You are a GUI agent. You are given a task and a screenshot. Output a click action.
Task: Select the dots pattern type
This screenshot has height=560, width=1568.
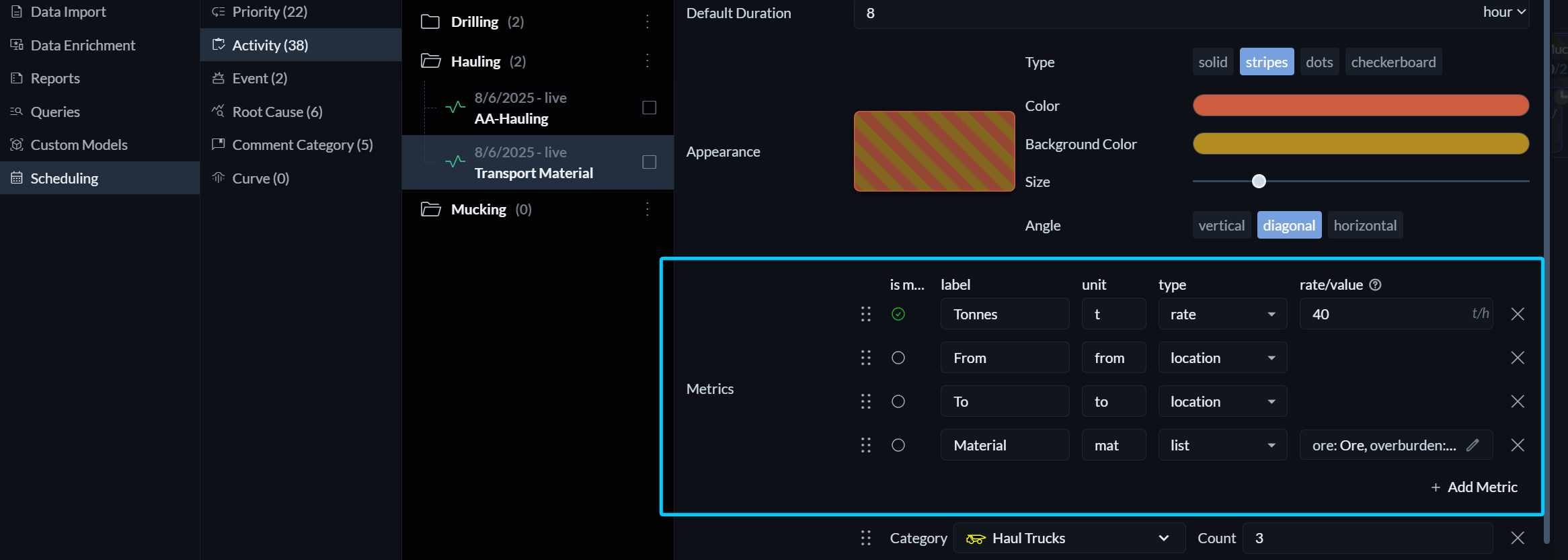pos(1319,62)
